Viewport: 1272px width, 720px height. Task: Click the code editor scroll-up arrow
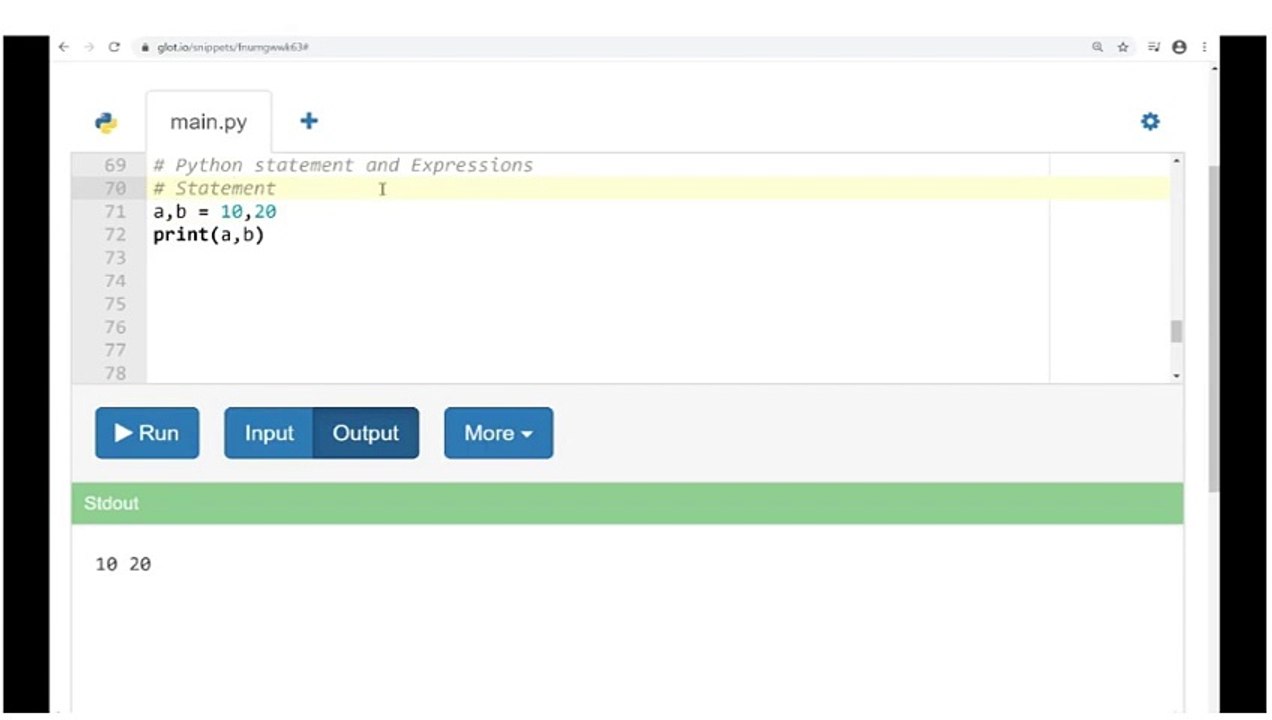click(x=1176, y=161)
